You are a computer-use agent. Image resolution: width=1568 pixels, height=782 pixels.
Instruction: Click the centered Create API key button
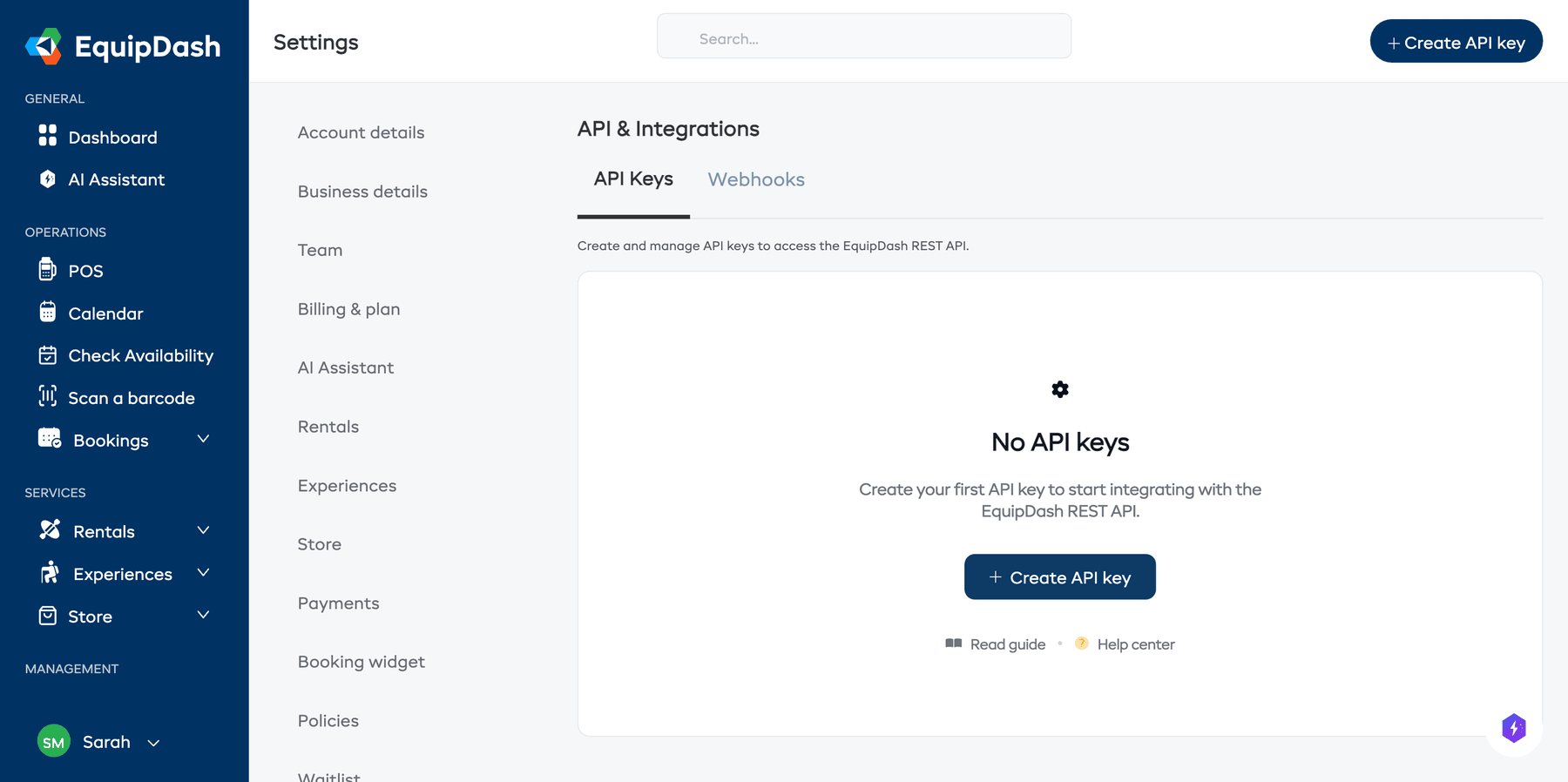point(1060,576)
